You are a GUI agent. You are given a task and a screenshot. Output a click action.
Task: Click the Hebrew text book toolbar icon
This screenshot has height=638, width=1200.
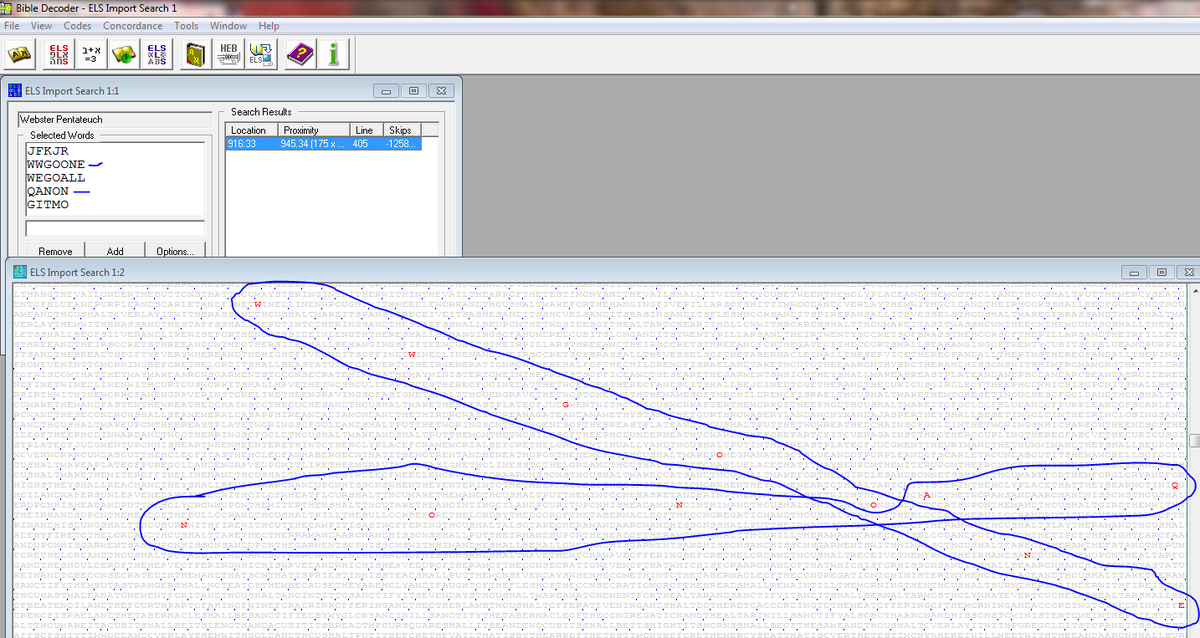coord(20,55)
